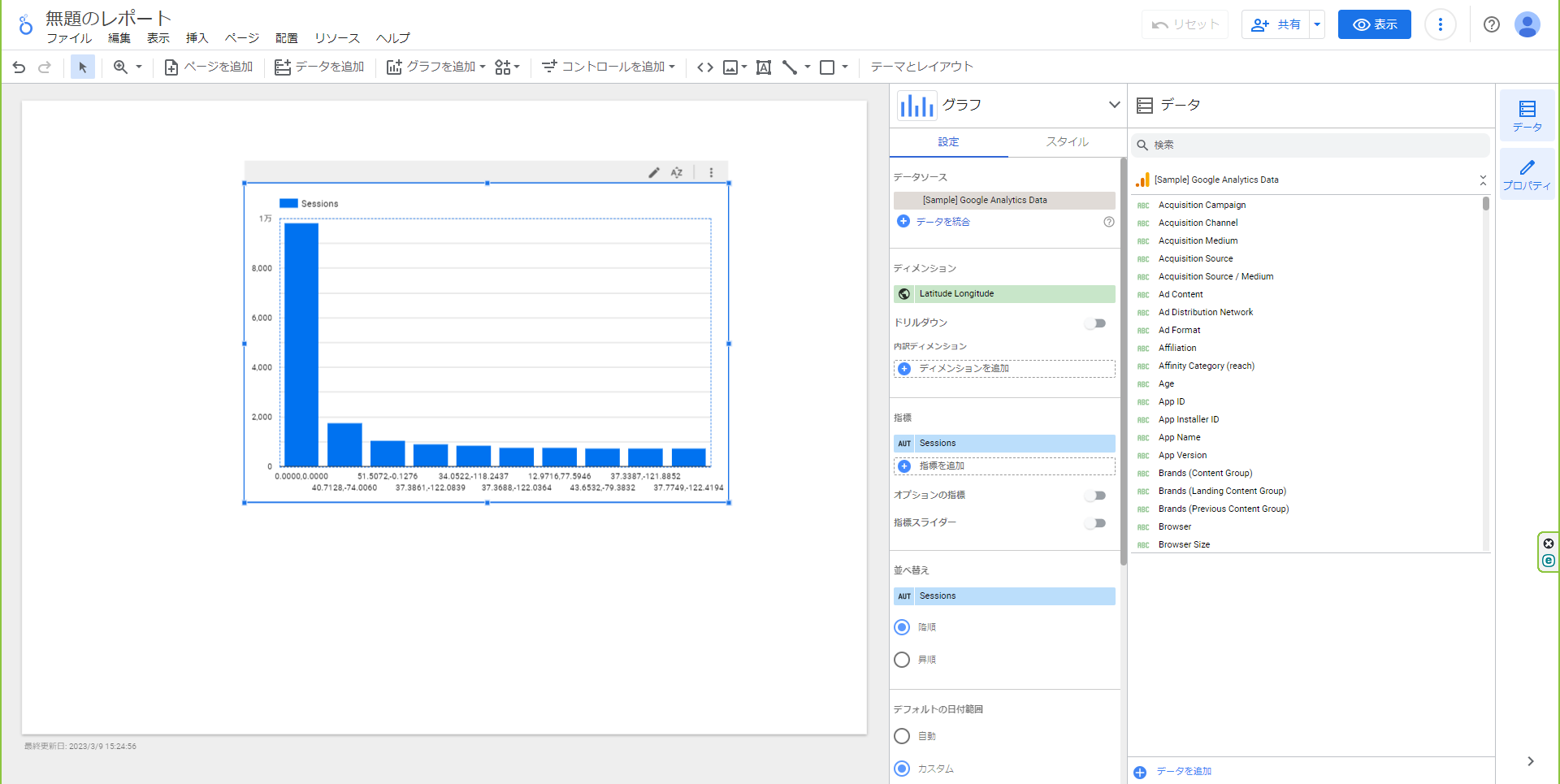Click the chart sort AZ icon
Screen dimensions: 1560x784
coord(677,172)
